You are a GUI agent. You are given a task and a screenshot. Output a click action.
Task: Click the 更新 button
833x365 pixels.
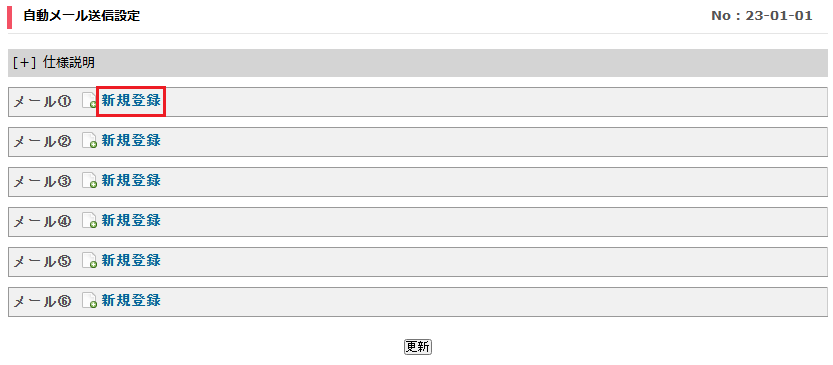point(418,347)
